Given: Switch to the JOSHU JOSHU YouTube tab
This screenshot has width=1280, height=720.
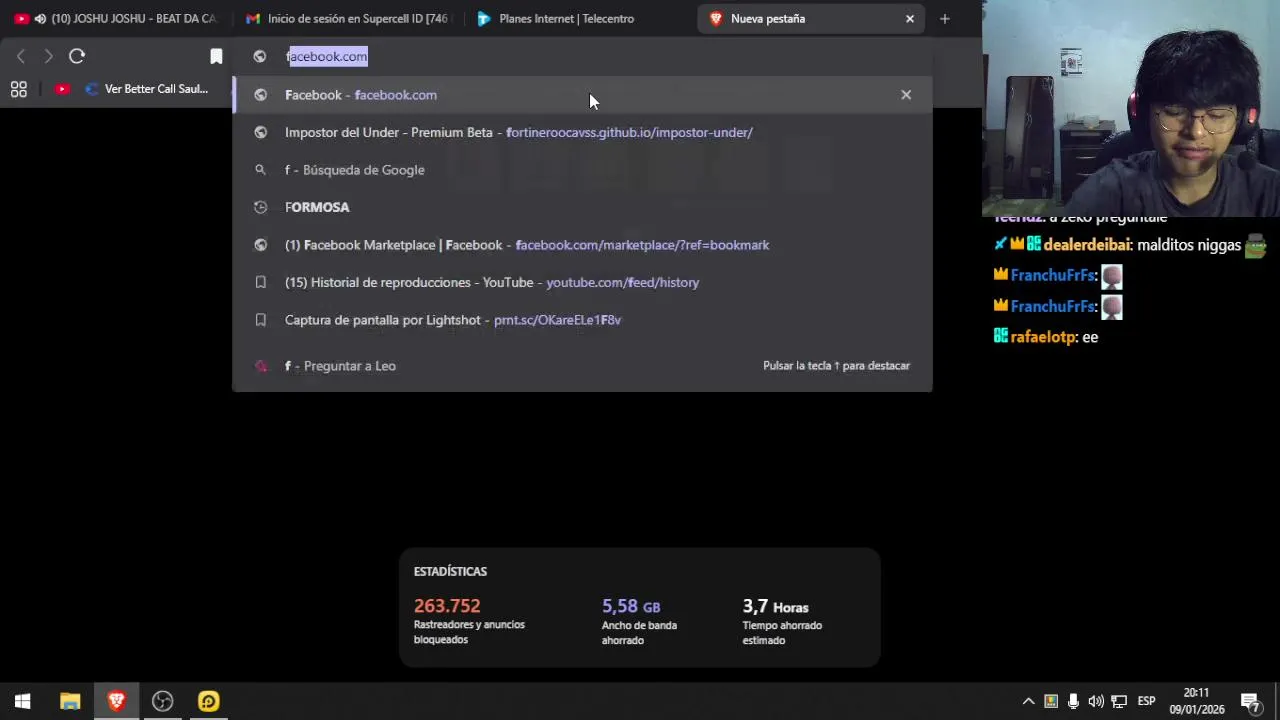Looking at the screenshot, I should [x=118, y=18].
